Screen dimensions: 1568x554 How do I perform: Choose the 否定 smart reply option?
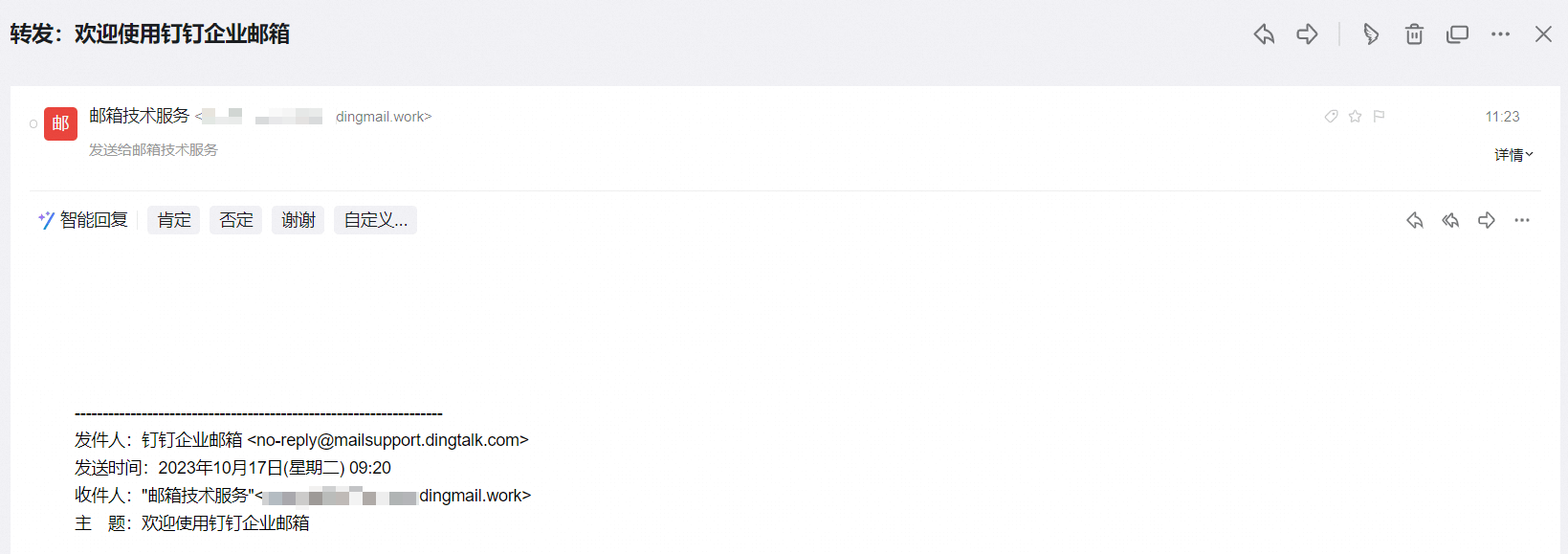[x=236, y=220]
